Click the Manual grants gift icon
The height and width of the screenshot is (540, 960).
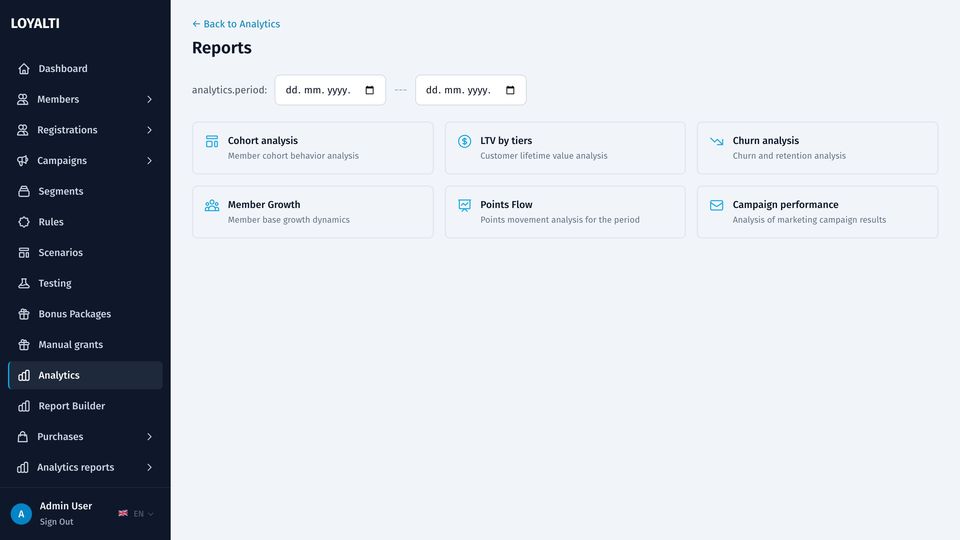(x=24, y=345)
